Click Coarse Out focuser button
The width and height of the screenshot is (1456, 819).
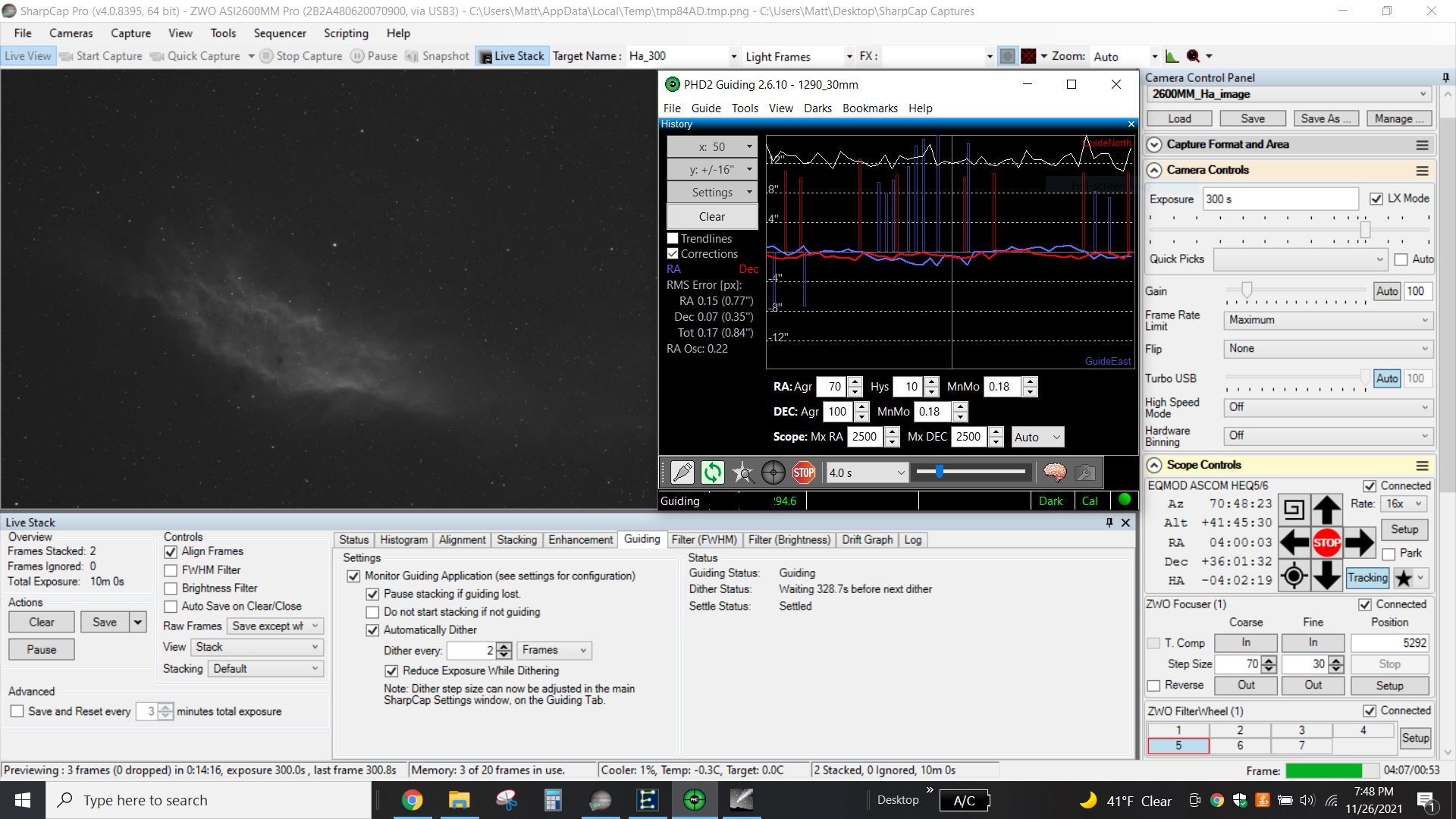pyautogui.click(x=1246, y=686)
